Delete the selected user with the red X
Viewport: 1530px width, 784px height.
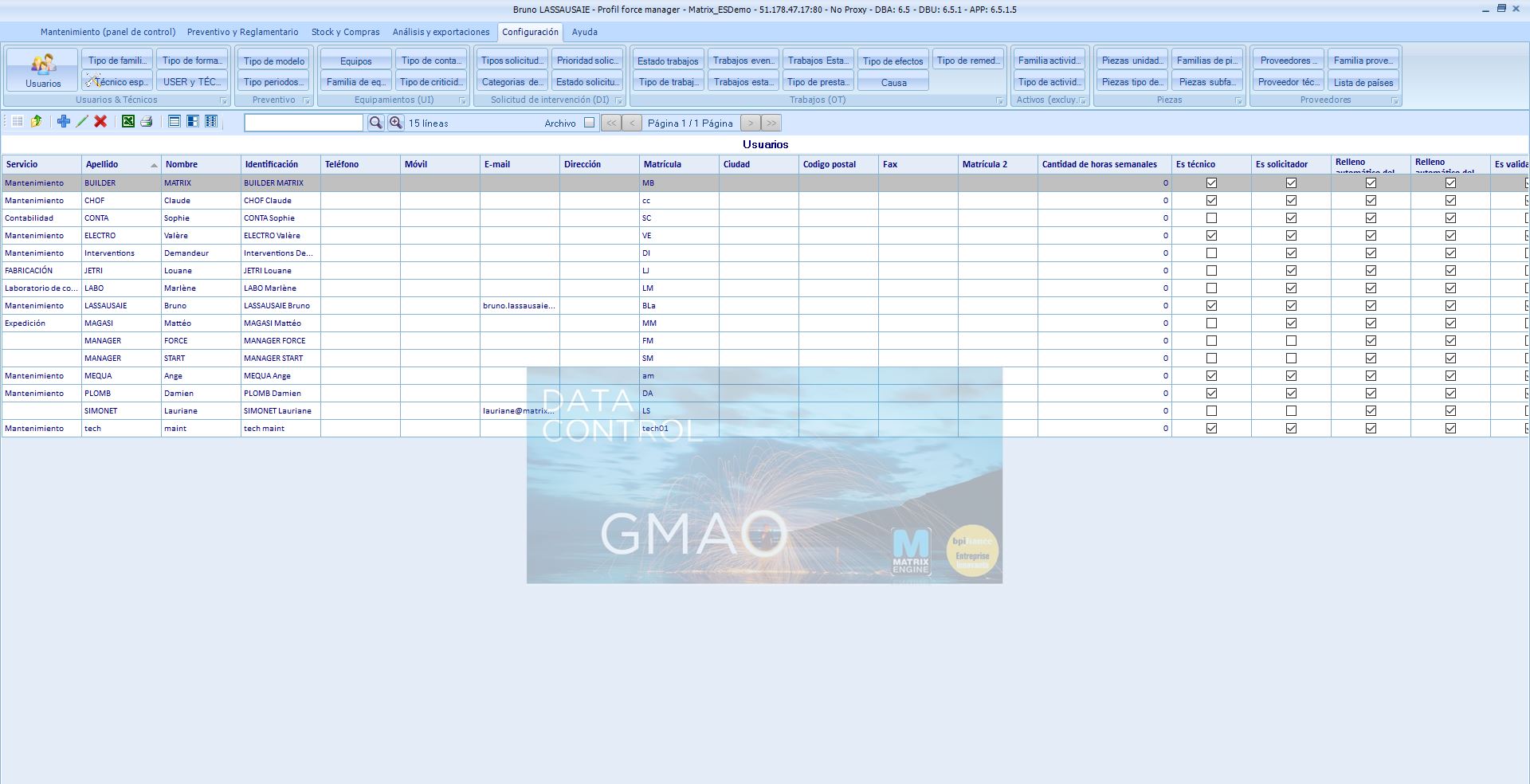[x=100, y=122]
